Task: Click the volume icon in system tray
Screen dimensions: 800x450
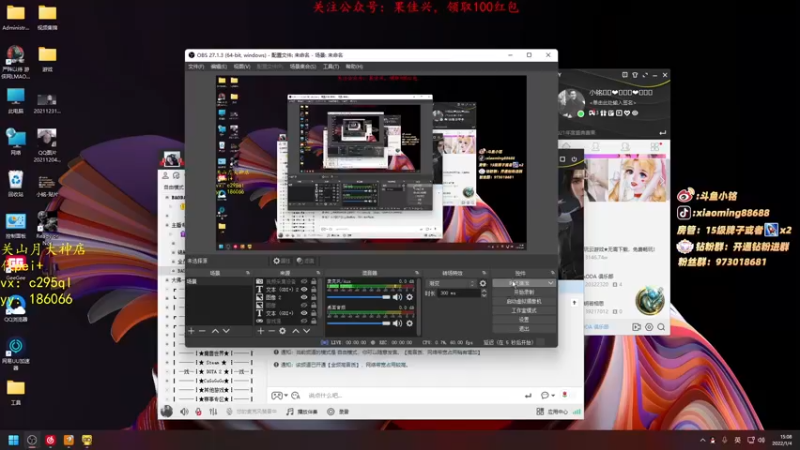Action: [x=761, y=440]
